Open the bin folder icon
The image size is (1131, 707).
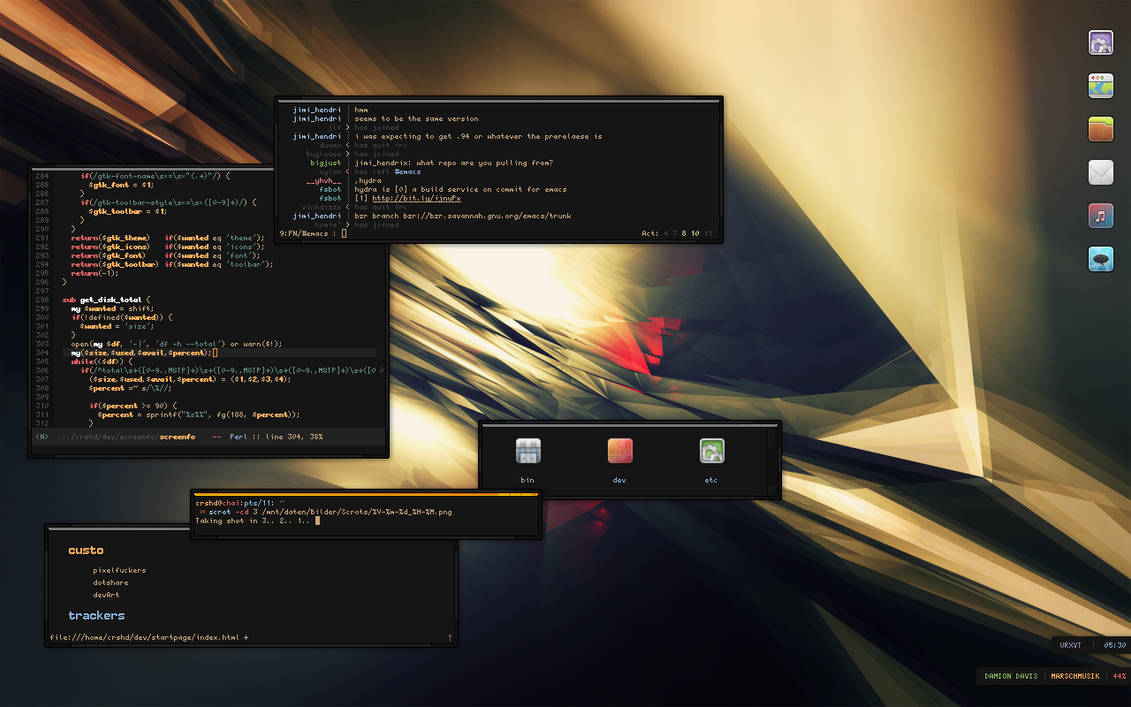click(528, 451)
